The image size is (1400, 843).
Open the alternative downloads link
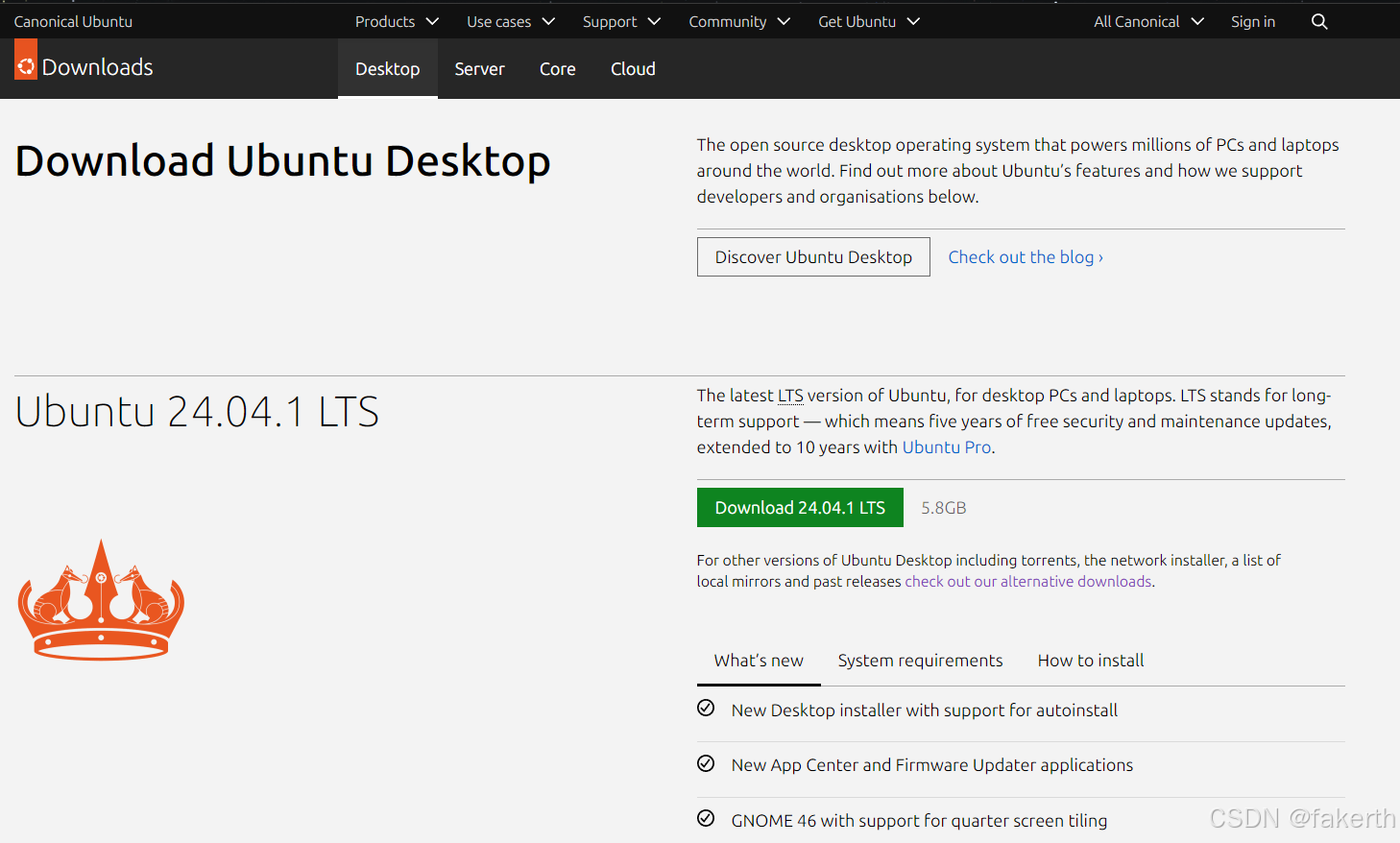point(1028,582)
